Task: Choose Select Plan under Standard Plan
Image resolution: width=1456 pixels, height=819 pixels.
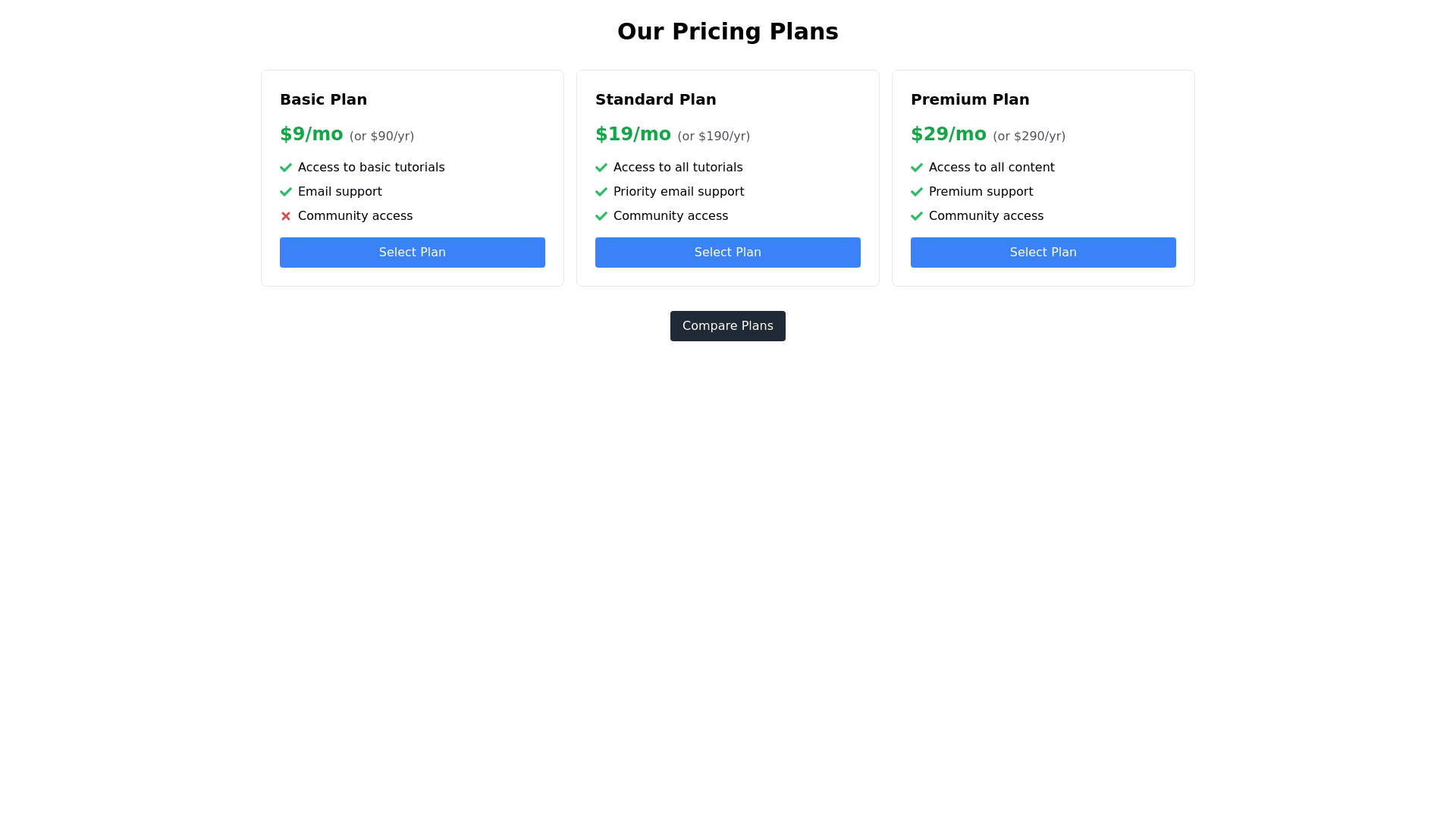Action: click(727, 253)
